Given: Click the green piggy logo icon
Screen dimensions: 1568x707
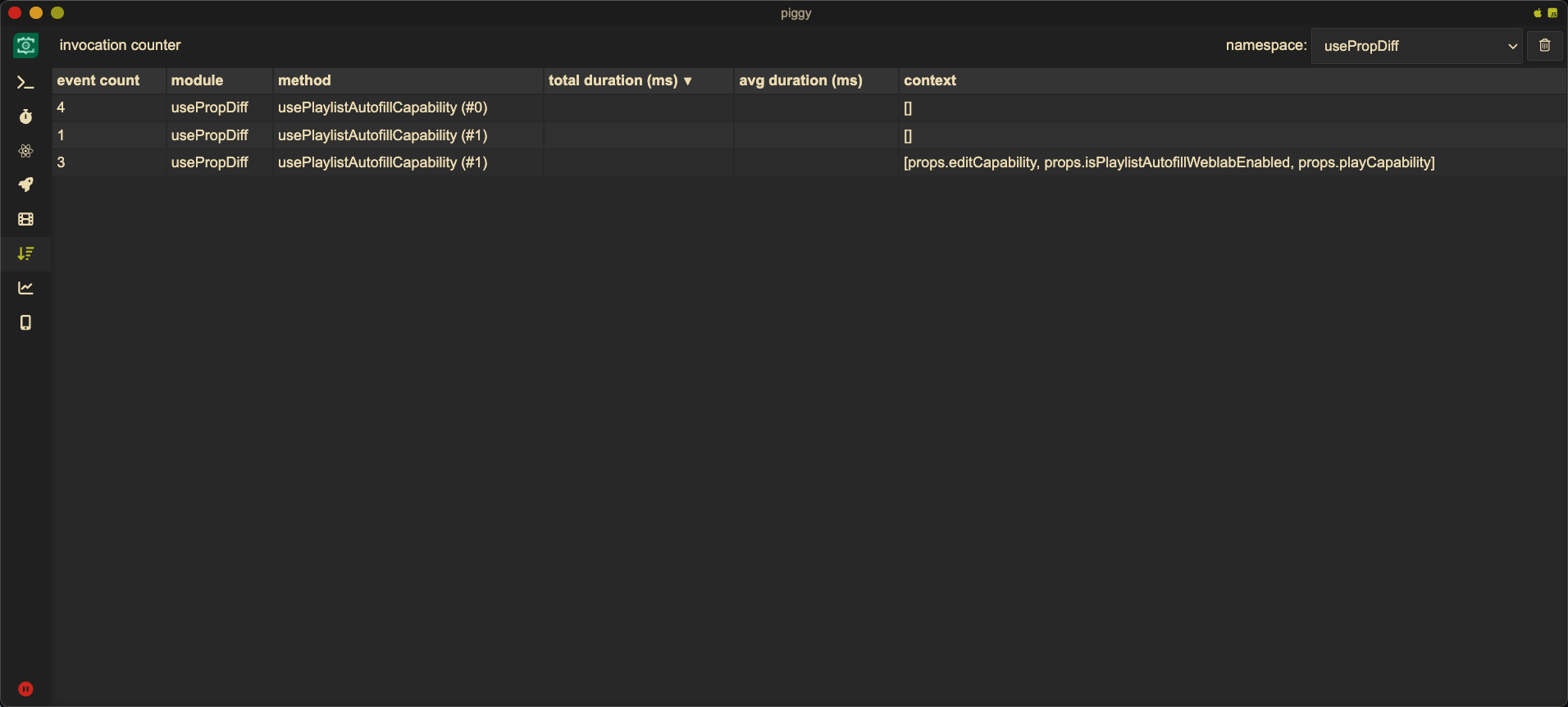Looking at the screenshot, I should 25,46.
